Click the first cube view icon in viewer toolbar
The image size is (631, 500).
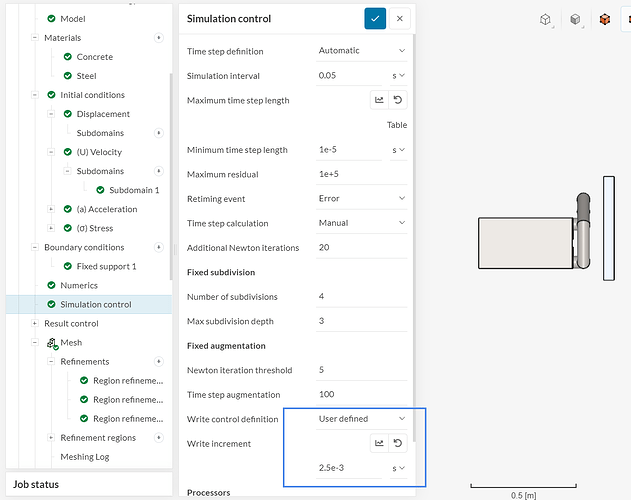(546, 19)
